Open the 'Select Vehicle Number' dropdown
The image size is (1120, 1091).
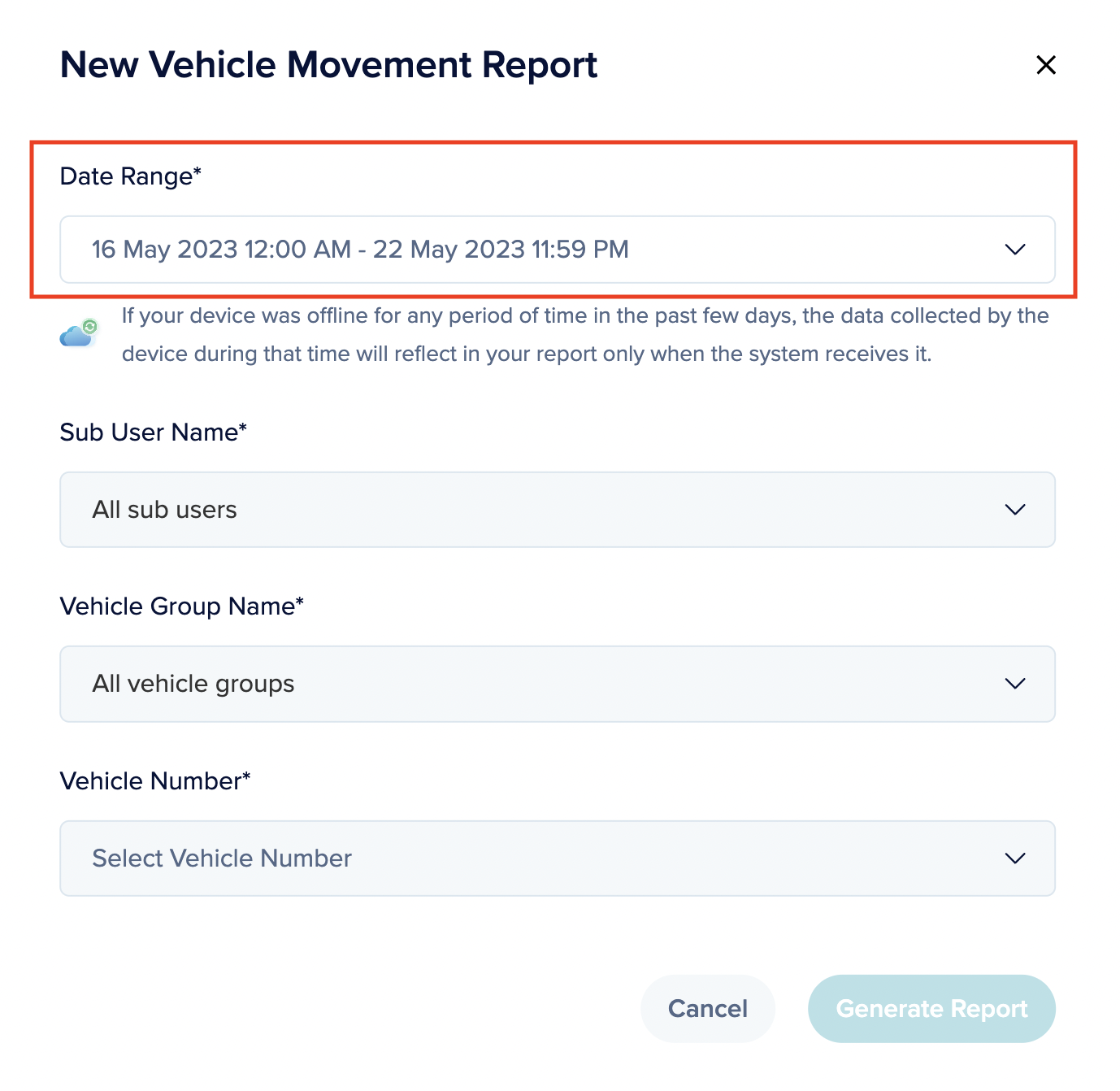click(x=557, y=858)
